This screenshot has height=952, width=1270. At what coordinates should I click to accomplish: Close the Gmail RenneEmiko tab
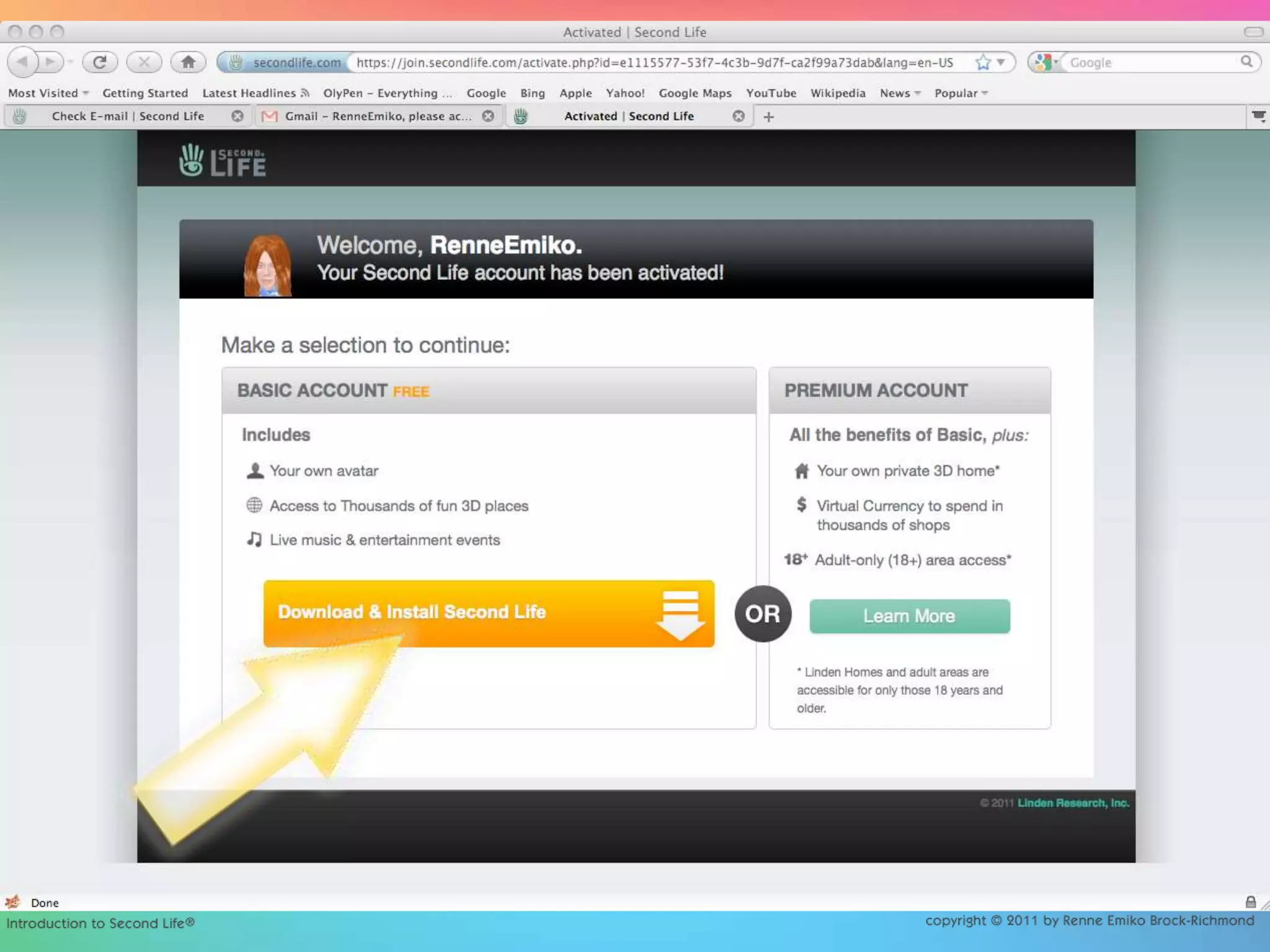(x=489, y=116)
